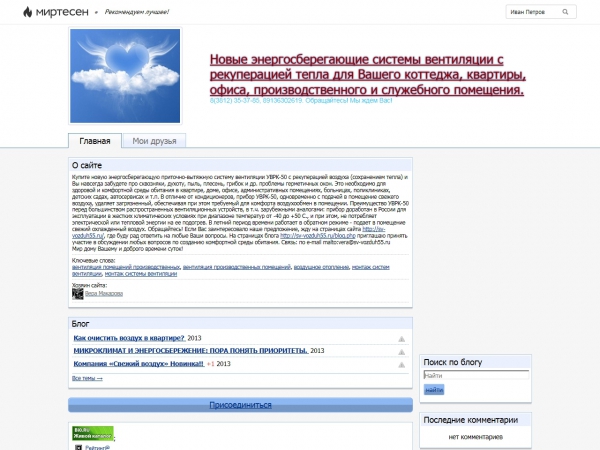Screen dimensions: 600x450
Task: Click the Присоединиться join button
Action: pyautogui.click(x=240, y=405)
